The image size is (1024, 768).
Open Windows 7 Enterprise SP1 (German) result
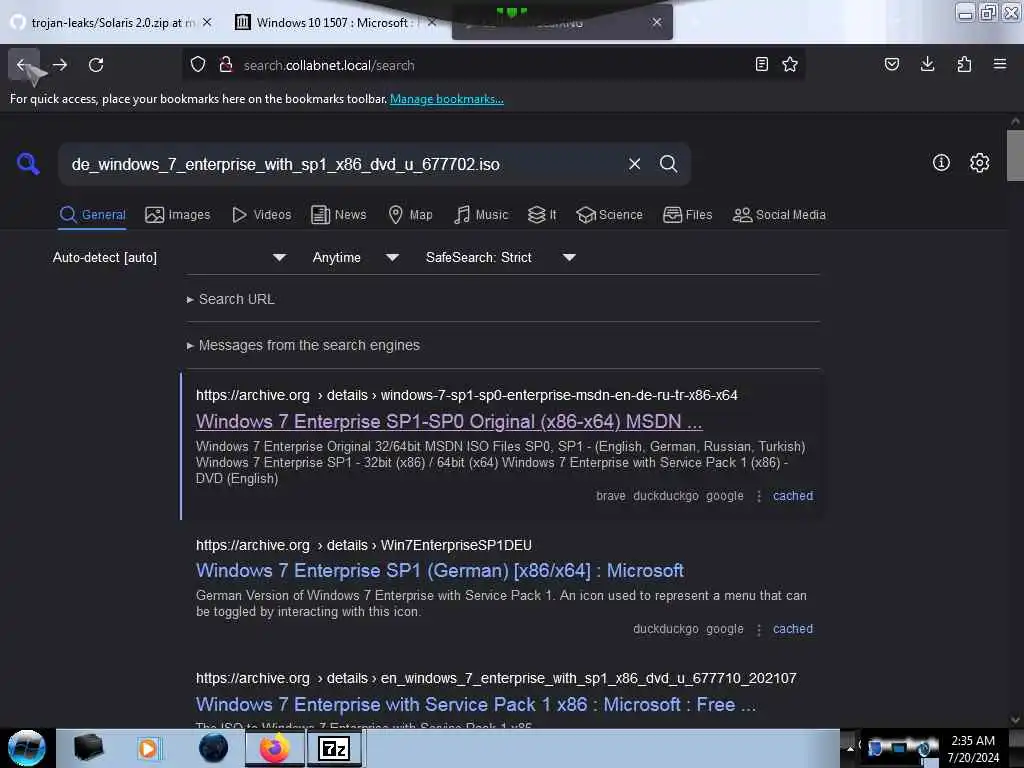coord(440,571)
